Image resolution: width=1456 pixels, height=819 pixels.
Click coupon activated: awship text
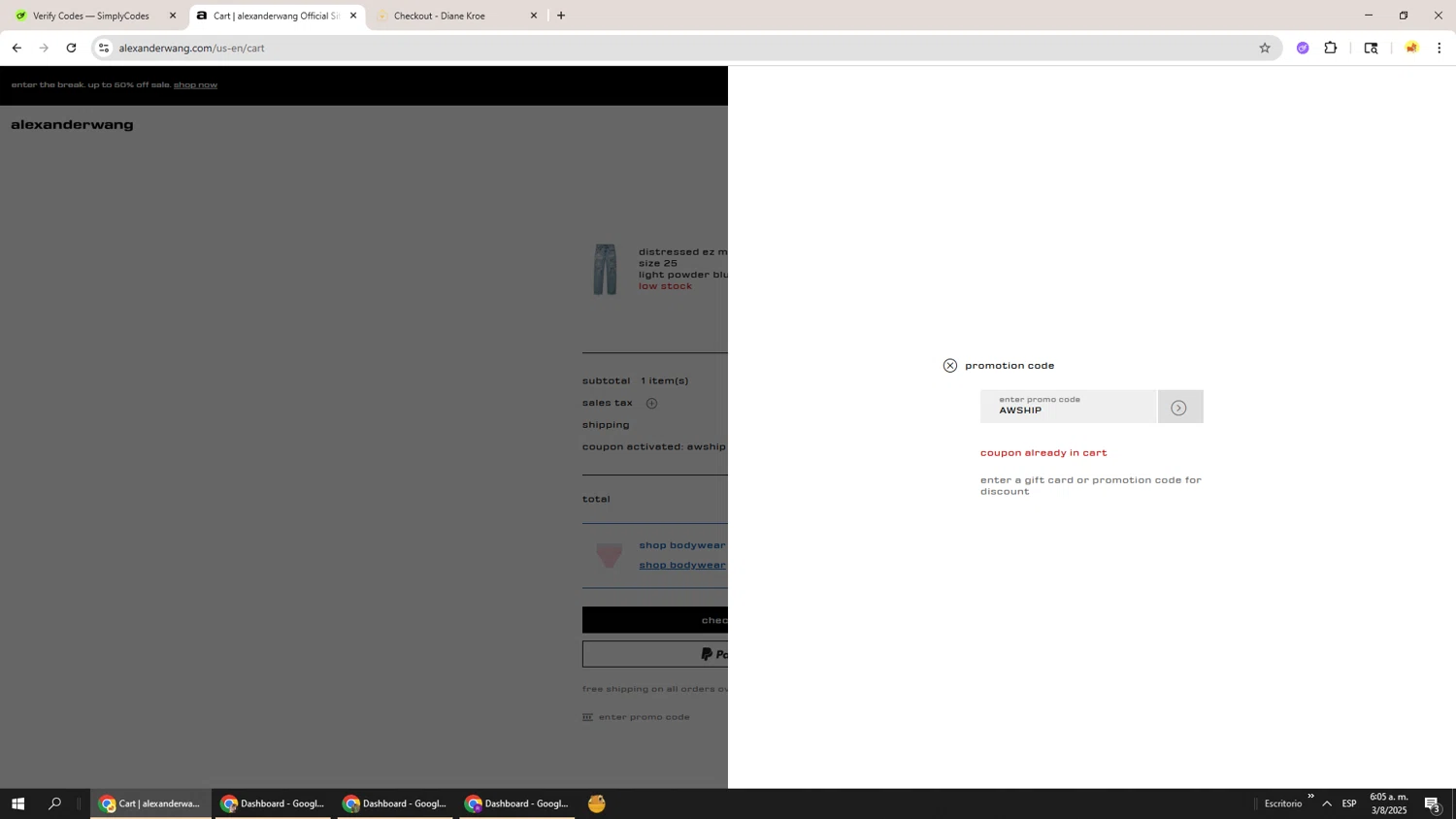(654, 447)
